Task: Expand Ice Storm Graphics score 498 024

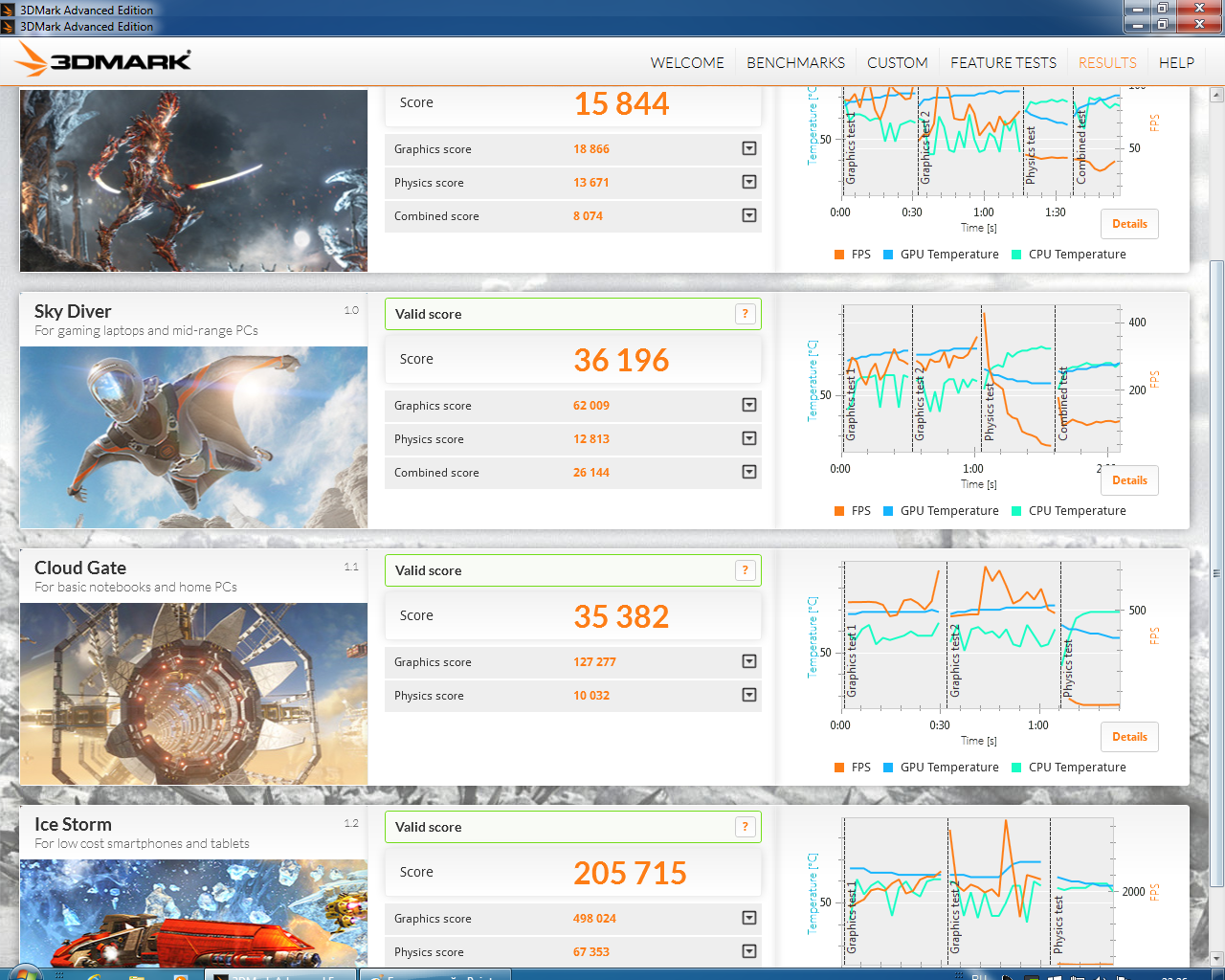Action: point(749,918)
